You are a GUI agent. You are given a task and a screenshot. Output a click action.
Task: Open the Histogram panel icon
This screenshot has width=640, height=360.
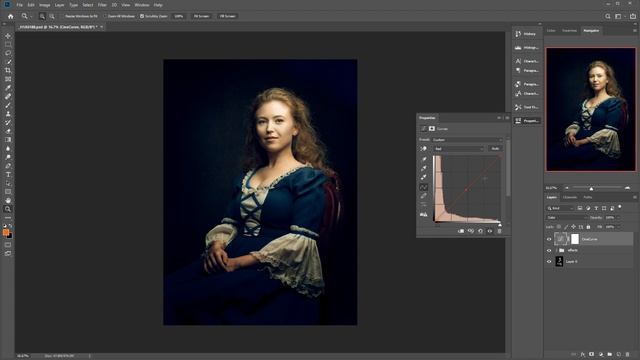tap(518, 48)
